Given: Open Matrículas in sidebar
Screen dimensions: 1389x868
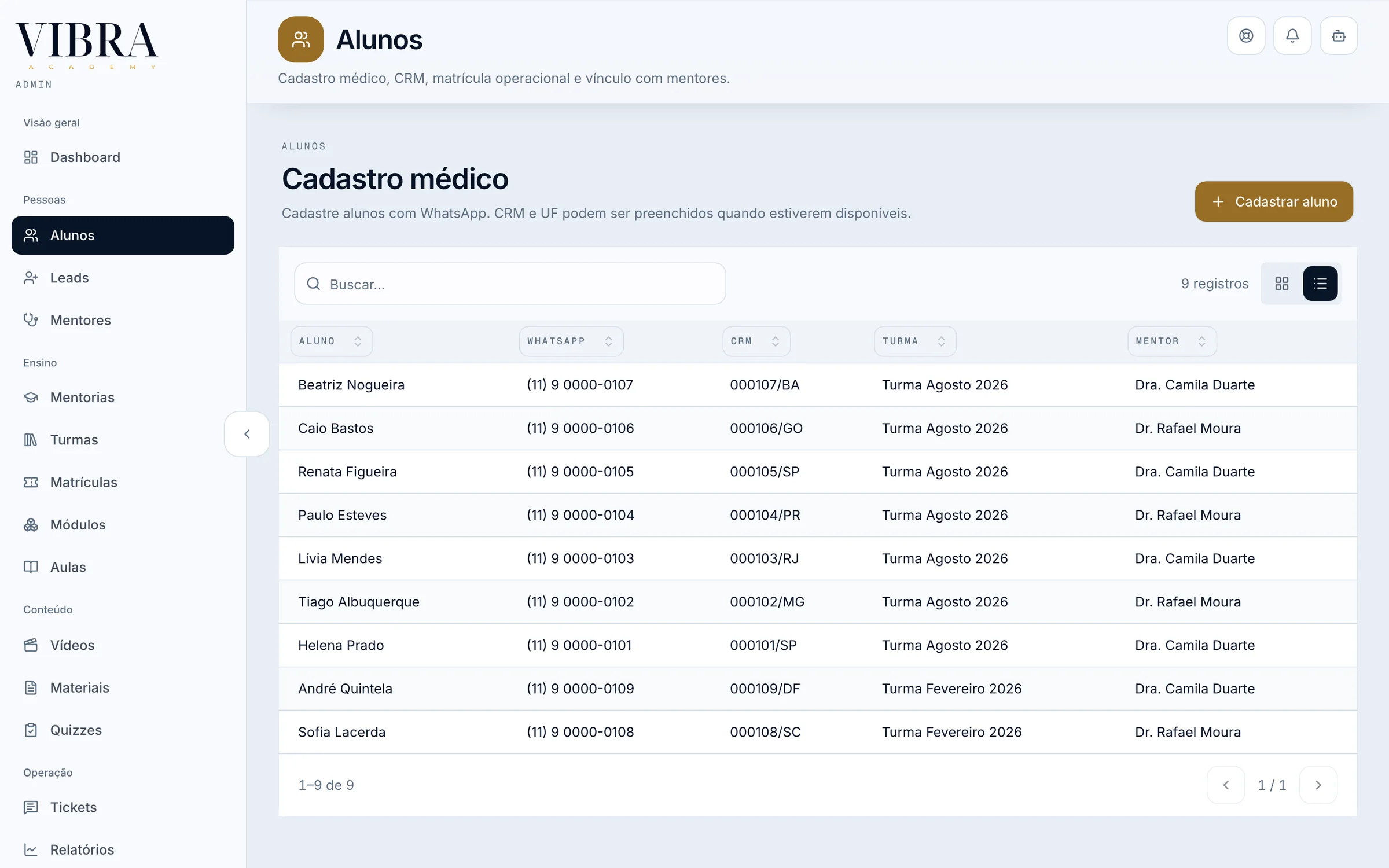Looking at the screenshot, I should coord(123,482).
